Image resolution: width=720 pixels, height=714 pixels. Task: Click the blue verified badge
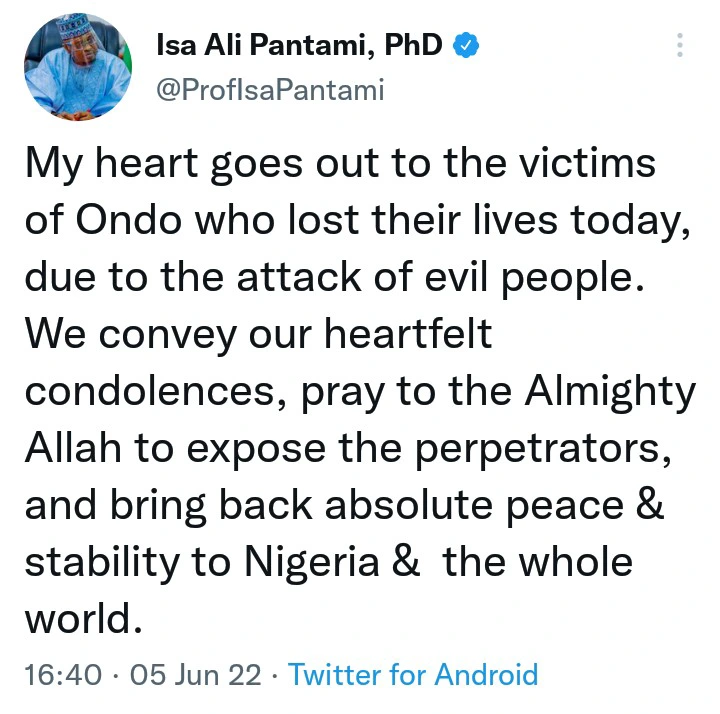pyautogui.click(x=467, y=45)
